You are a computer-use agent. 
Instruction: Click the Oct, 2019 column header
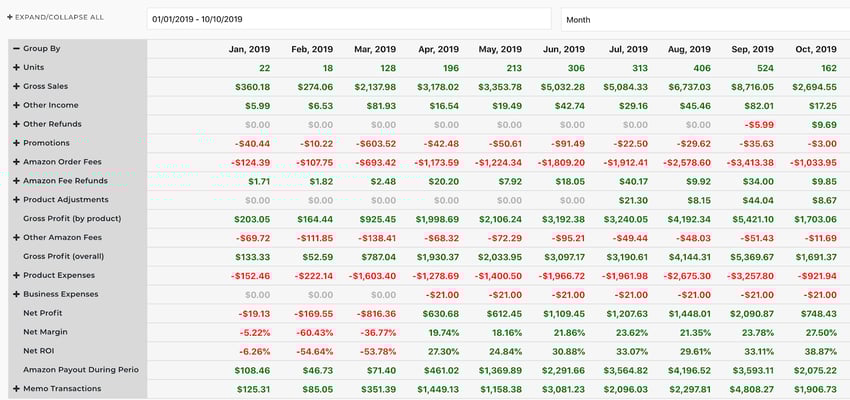pyautogui.click(x=816, y=49)
